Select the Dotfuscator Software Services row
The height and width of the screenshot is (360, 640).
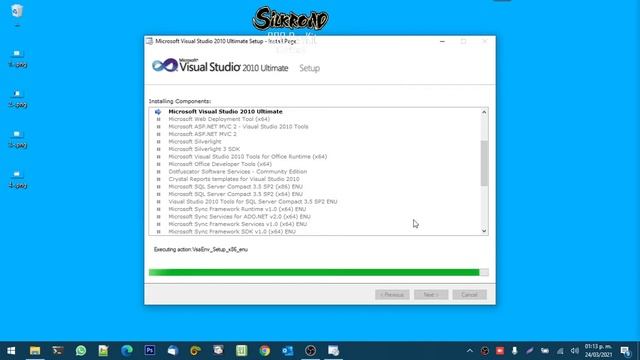tap(315, 171)
